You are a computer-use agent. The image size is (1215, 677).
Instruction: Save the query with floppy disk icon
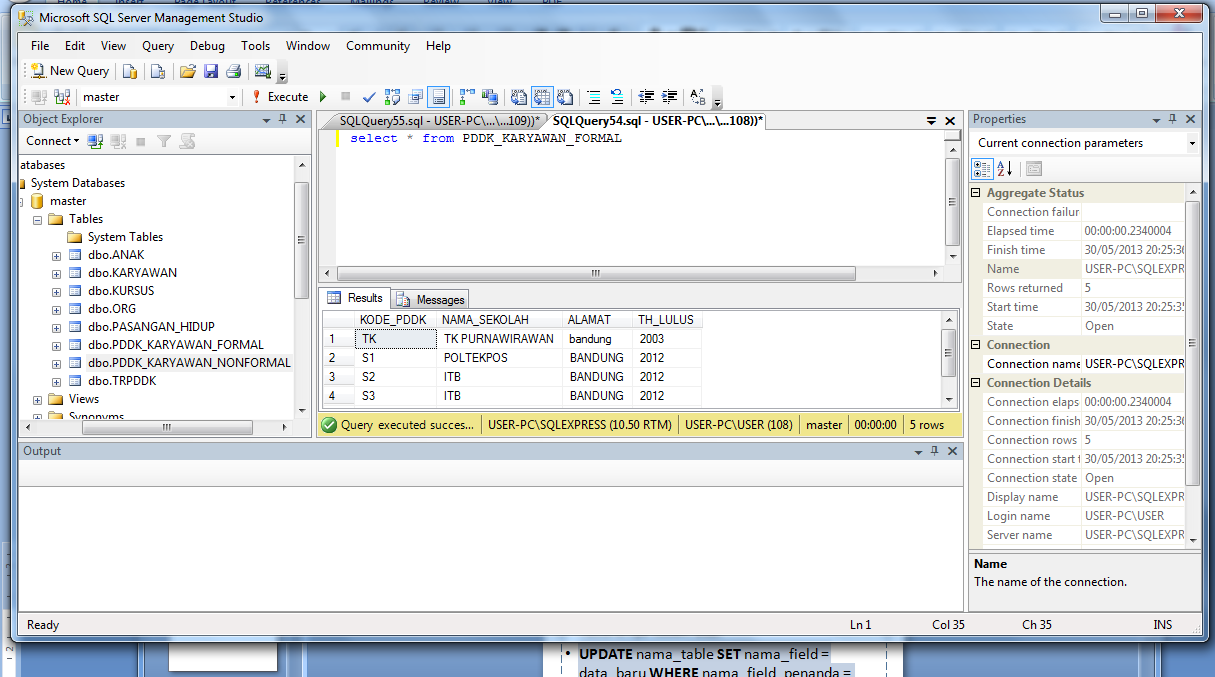pyautogui.click(x=211, y=71)
